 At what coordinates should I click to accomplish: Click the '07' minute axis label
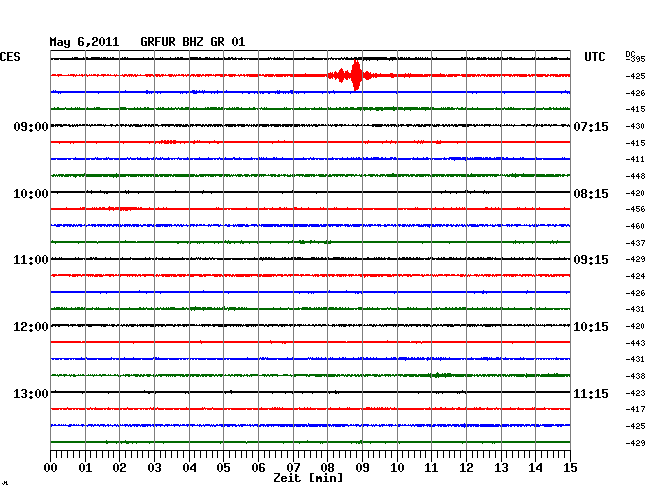(x=293, y=467)
